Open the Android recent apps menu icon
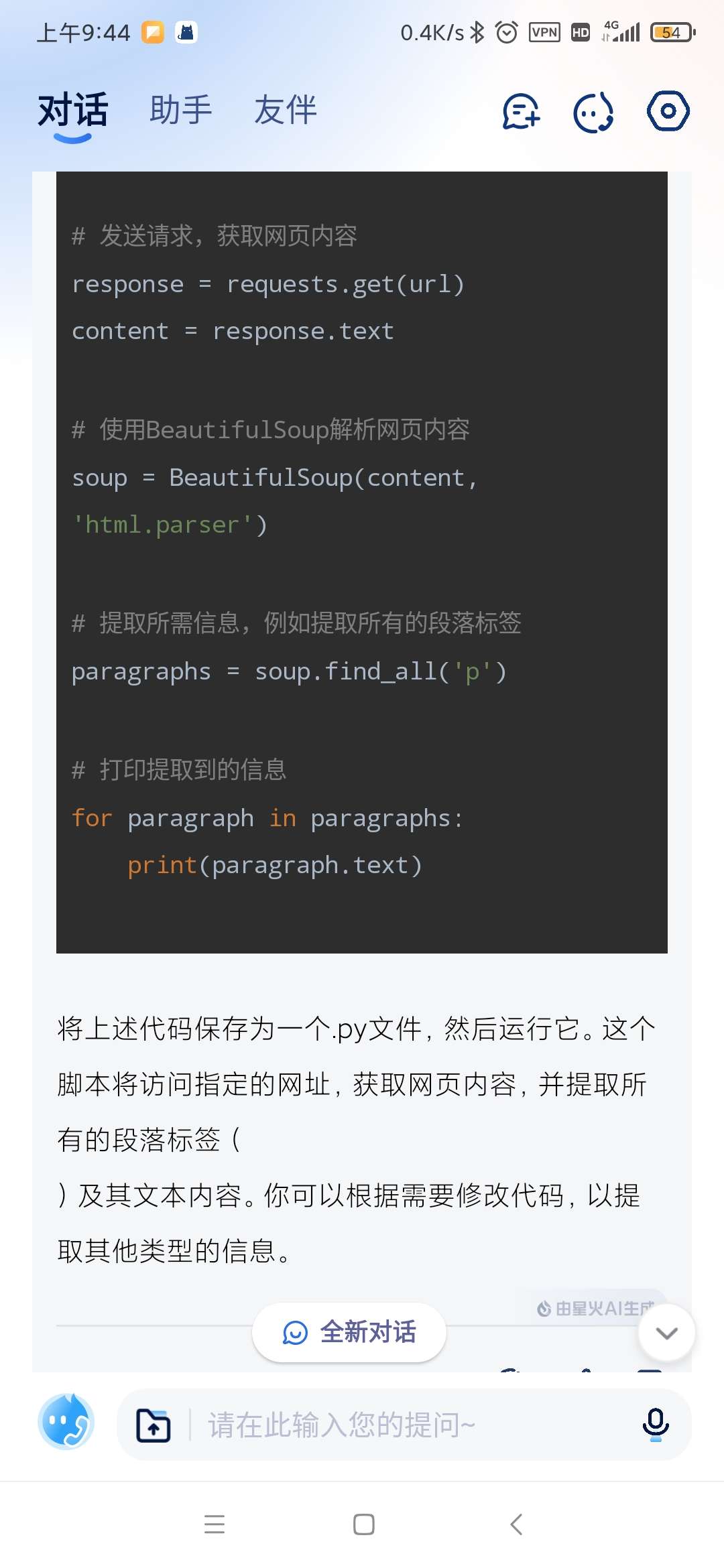Screen dimensions: 724x1568 click(x=215, y=1524)
